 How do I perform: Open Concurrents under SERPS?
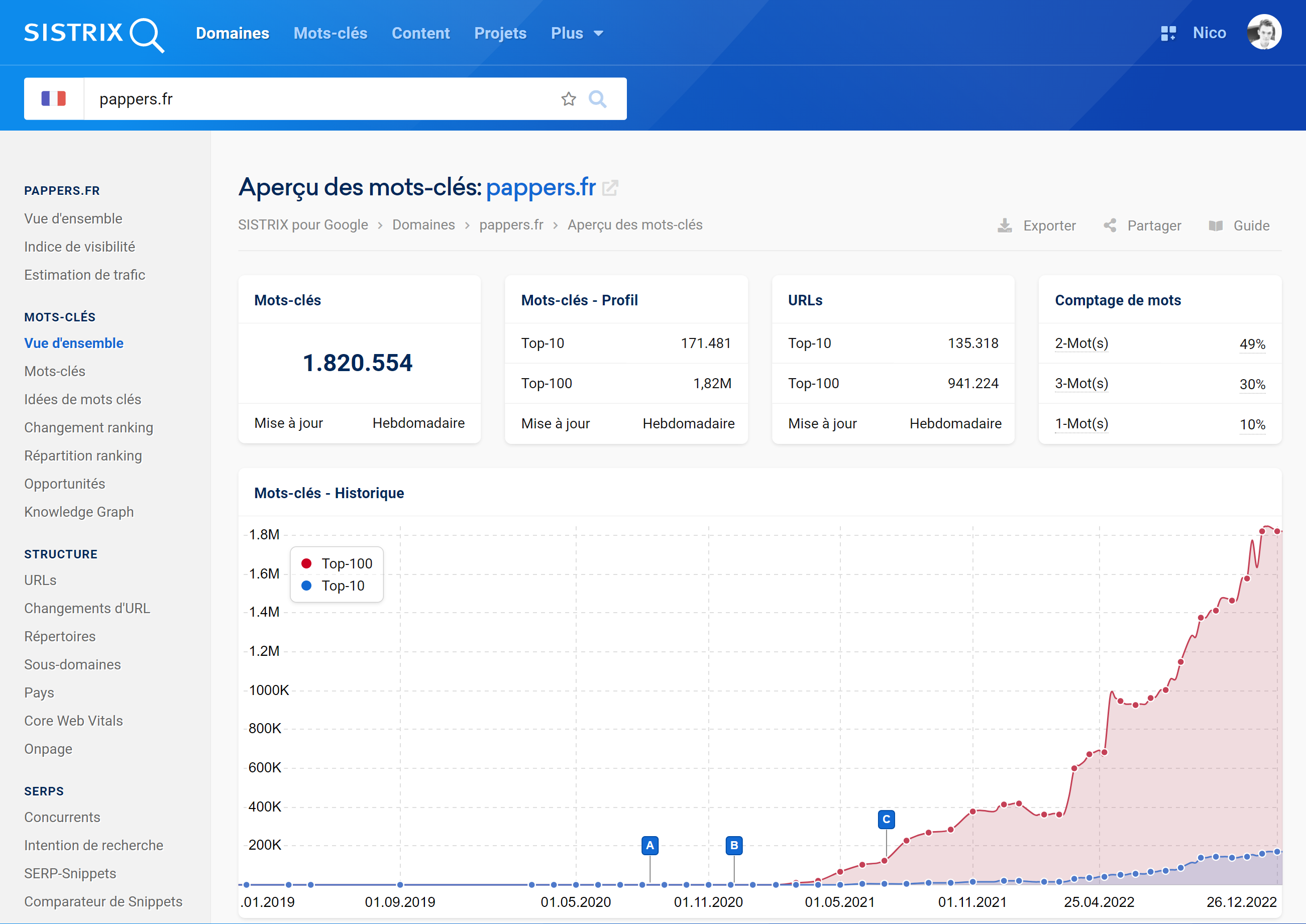click(62, 818)
